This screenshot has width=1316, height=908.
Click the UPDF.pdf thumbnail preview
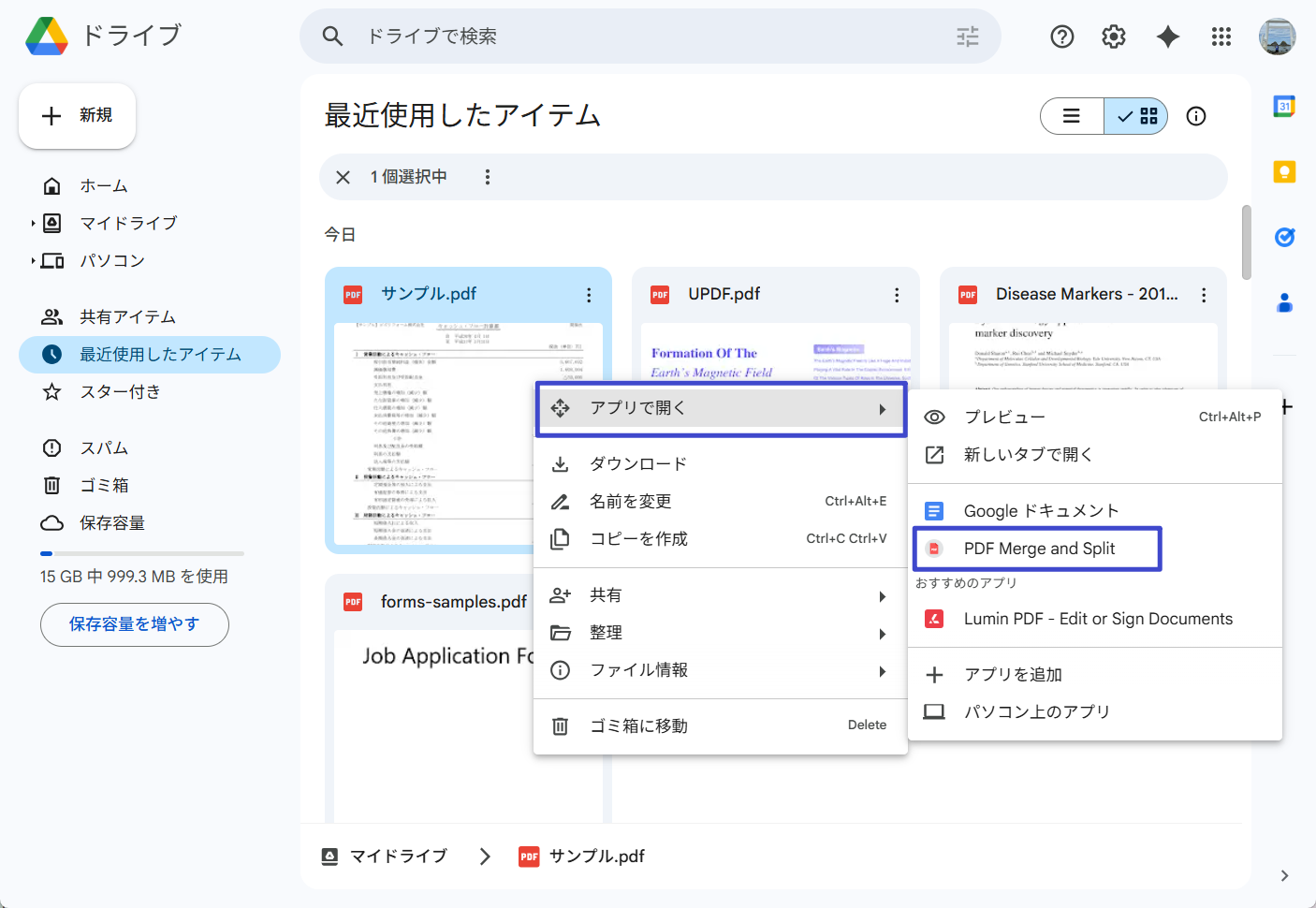(x=775, y=352)
